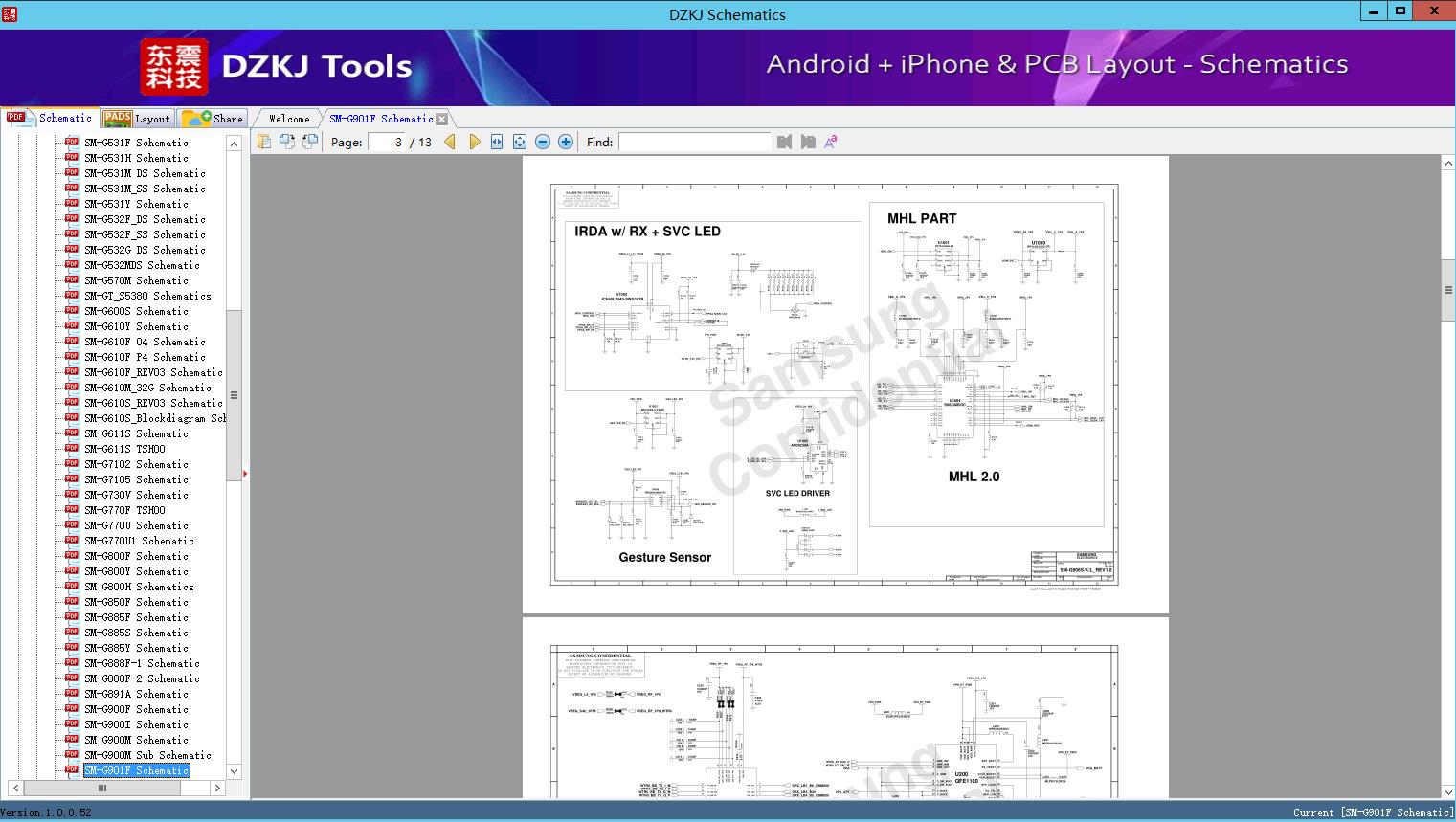Open SM-G900M Sub Schematic
This screenshot has height=822, width=1456.
coord(147,755)
